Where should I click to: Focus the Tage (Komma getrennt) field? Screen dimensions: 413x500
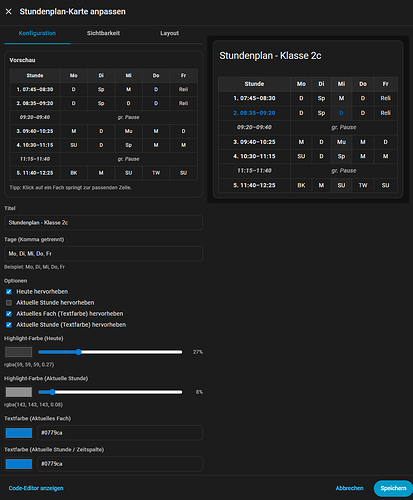click(x=103, y=254)
